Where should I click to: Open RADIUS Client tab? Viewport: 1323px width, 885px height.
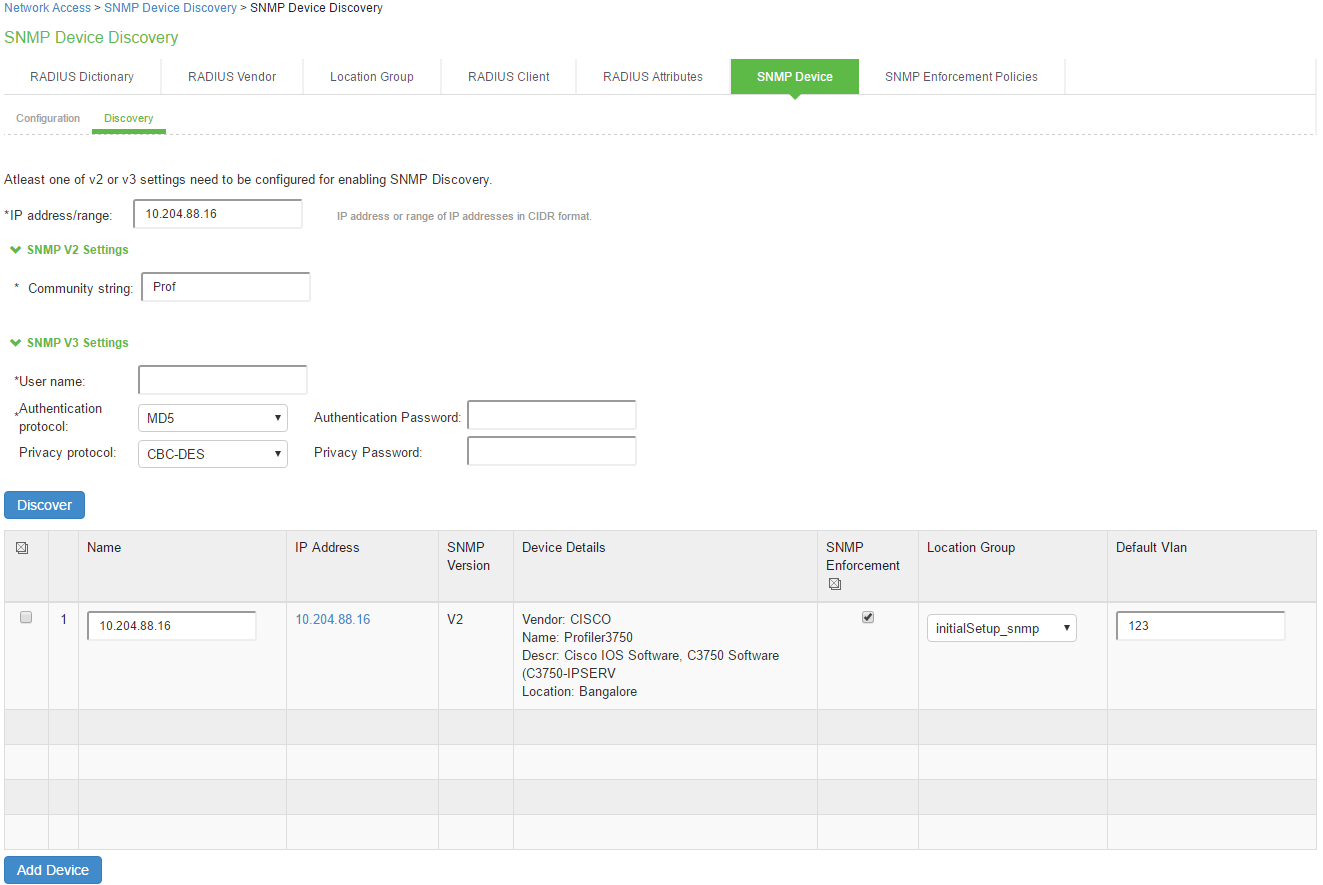click(x=509, y=76)
